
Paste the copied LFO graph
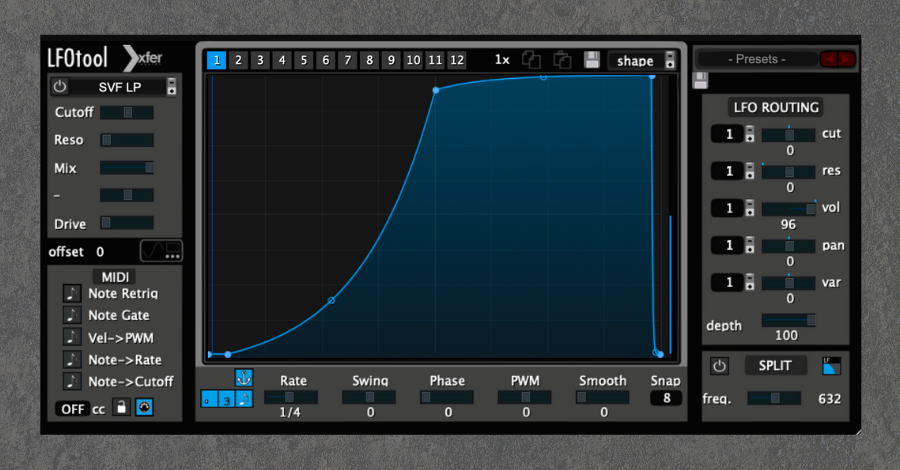pos(562,60)
